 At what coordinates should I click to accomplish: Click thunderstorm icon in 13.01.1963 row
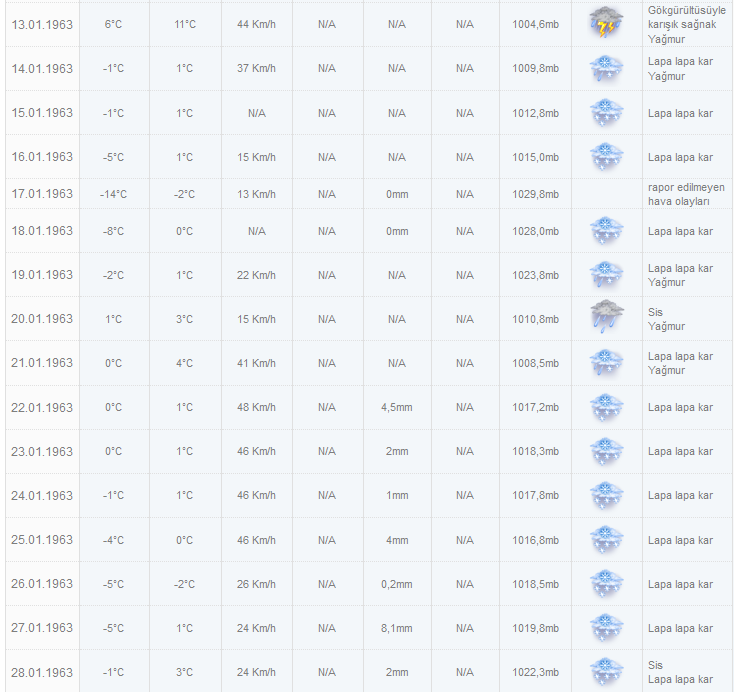point(606,22)
